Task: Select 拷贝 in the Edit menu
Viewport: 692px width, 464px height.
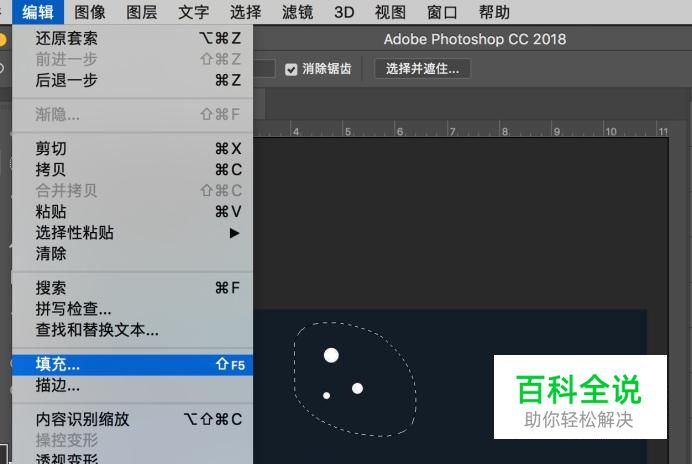Action: [132, 170]
